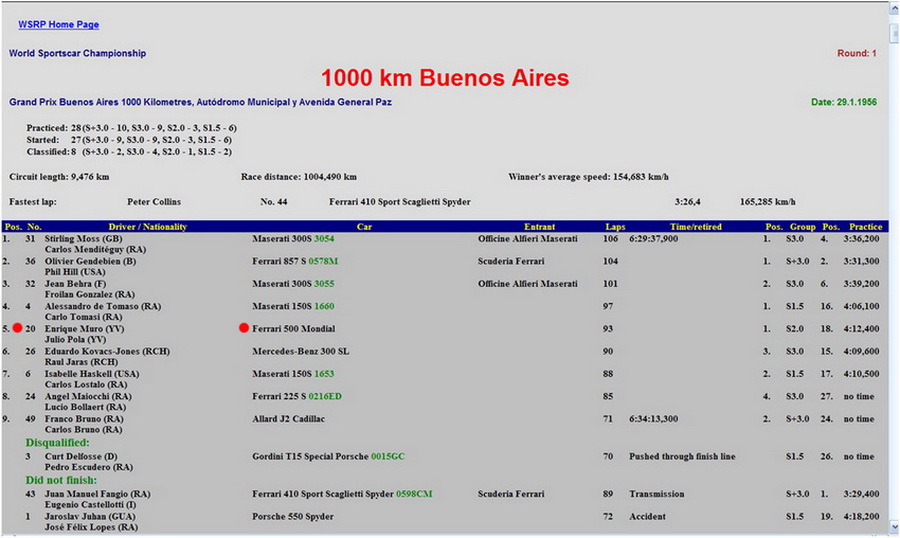Select driver 'Stirling Moss (GB)'
Viewport: 900px width, 538px height.
[83, 239]
